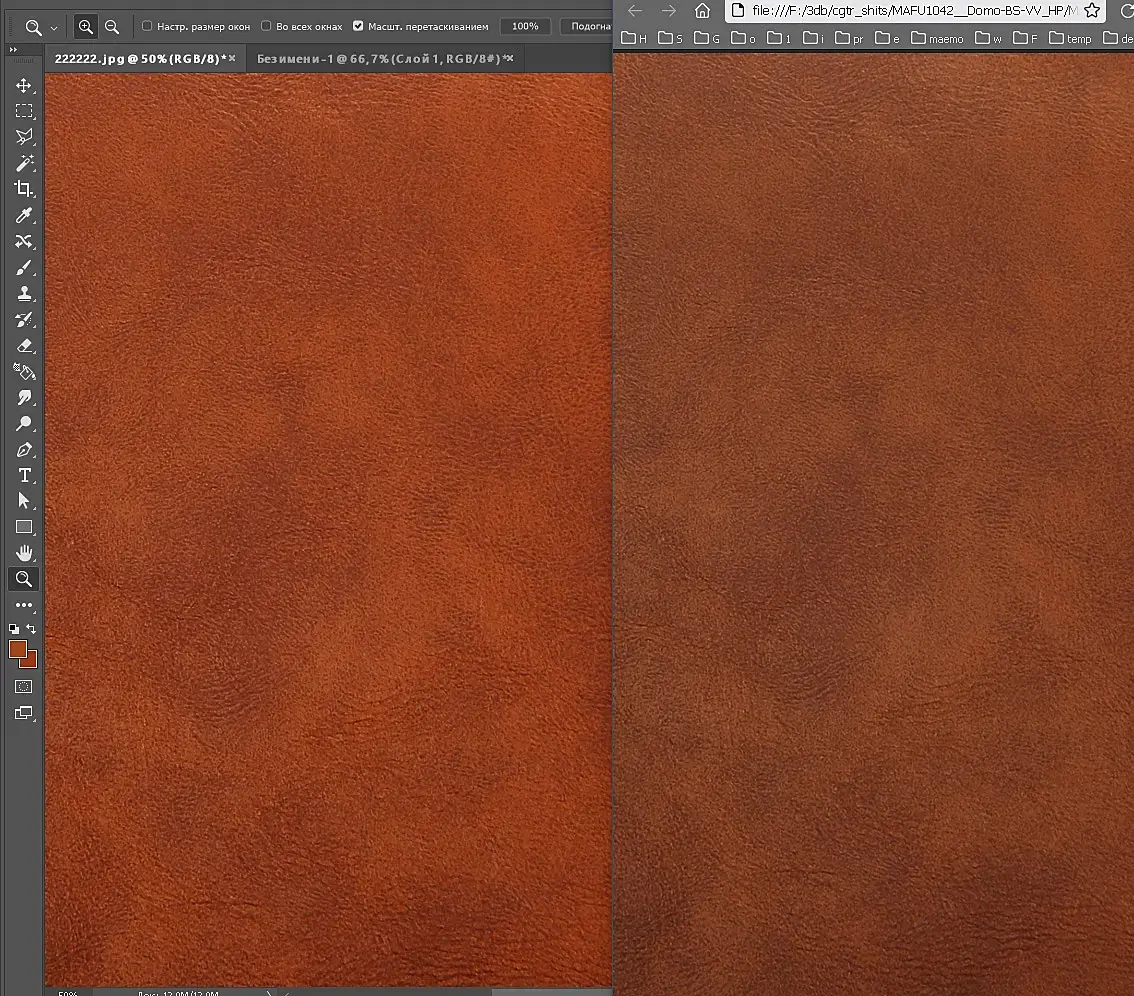1134x996 pixels.
Task: Select the Rectangle shape tool
Action: click(x=24, y=527)
